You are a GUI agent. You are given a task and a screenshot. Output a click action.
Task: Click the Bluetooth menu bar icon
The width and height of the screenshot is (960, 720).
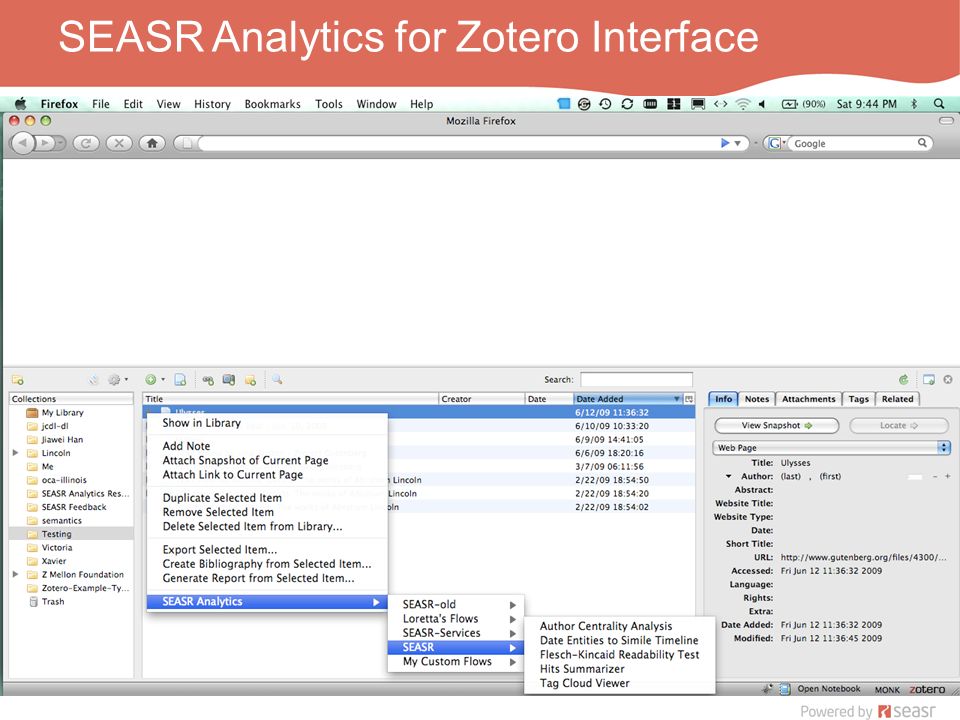[x=914, y=104]
